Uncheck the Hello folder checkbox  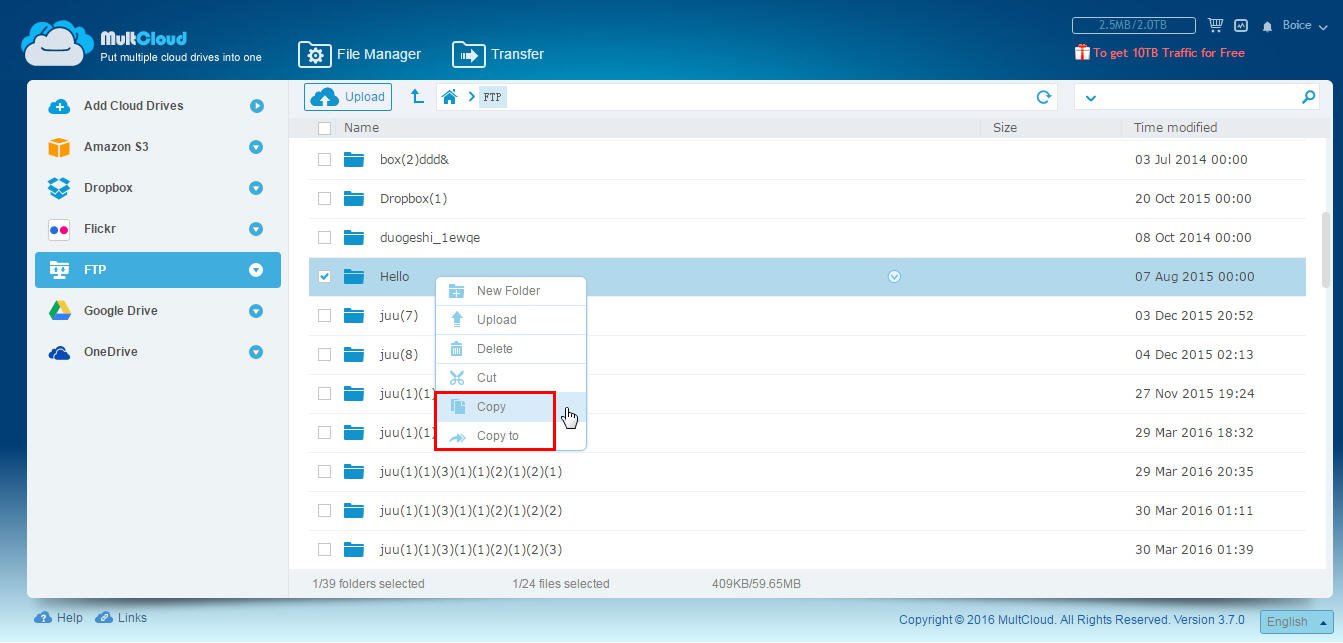pyautogui.click(x=324, y=277)
